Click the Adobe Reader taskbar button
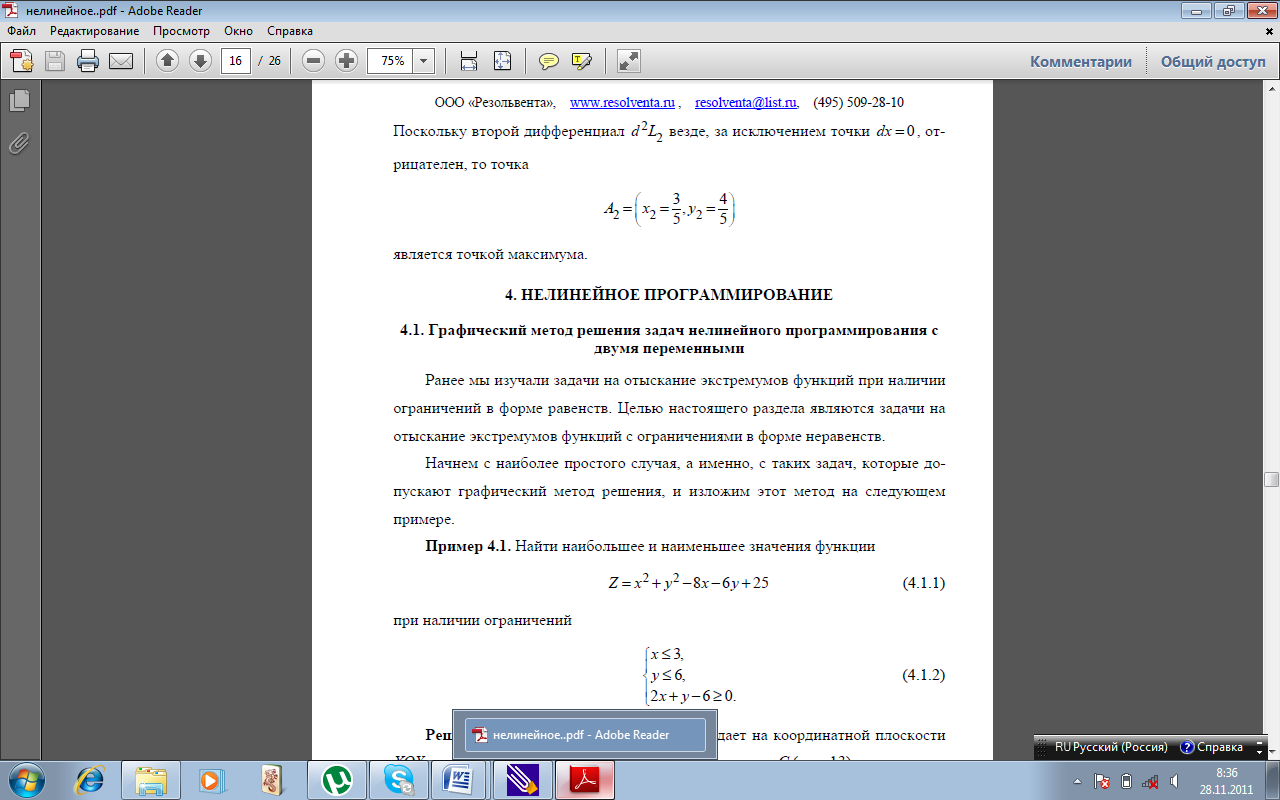The height and width of the screenshot is (800, 1280). (583, 779)
